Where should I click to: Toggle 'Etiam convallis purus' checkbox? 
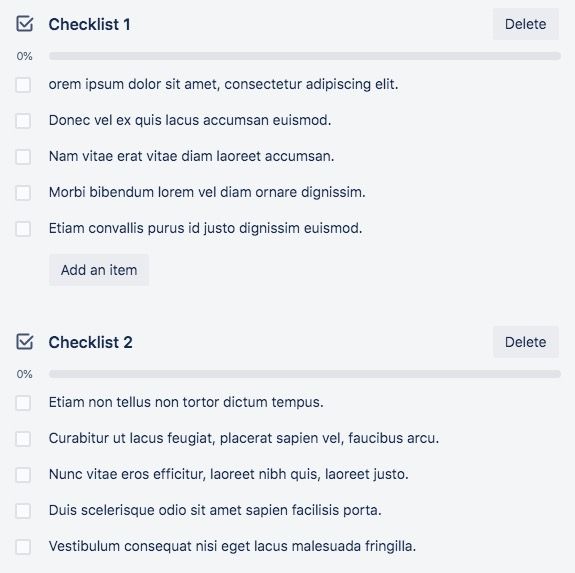pos(23,229)
